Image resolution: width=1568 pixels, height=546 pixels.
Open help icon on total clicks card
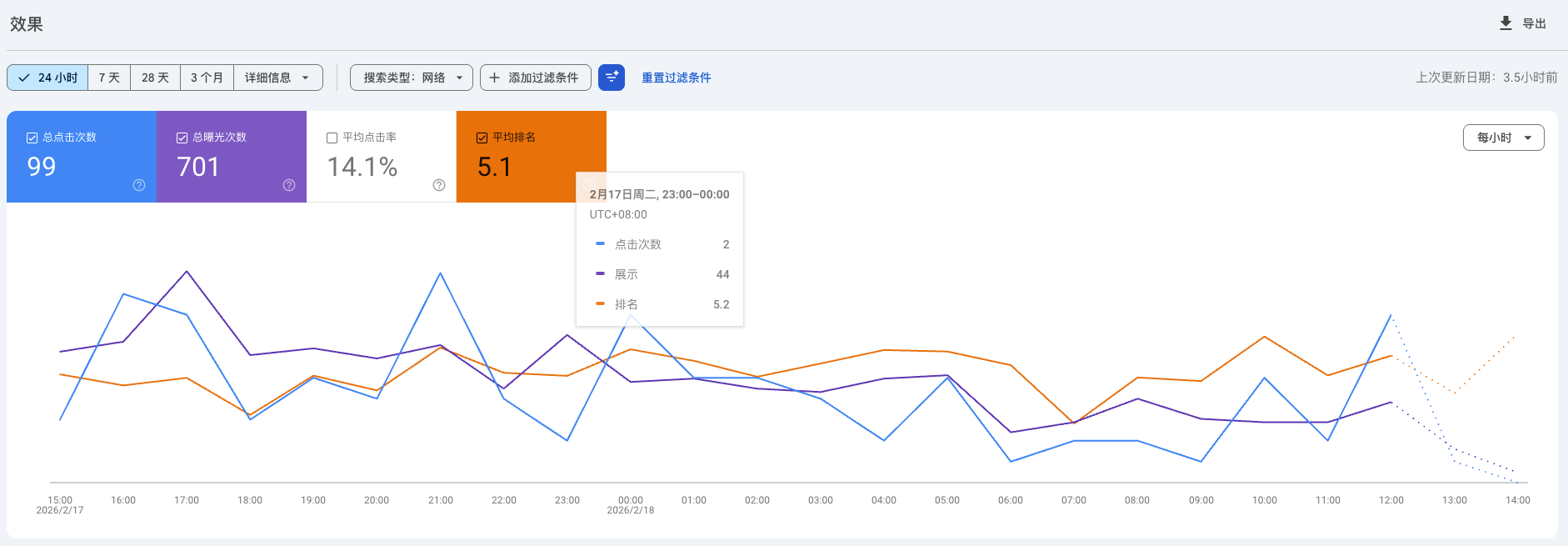coord(139,185)
